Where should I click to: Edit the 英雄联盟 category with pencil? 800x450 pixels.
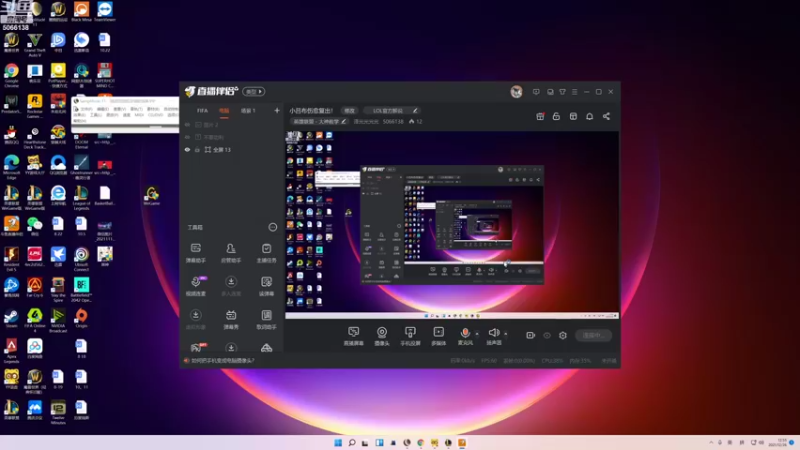coord(344,121)
